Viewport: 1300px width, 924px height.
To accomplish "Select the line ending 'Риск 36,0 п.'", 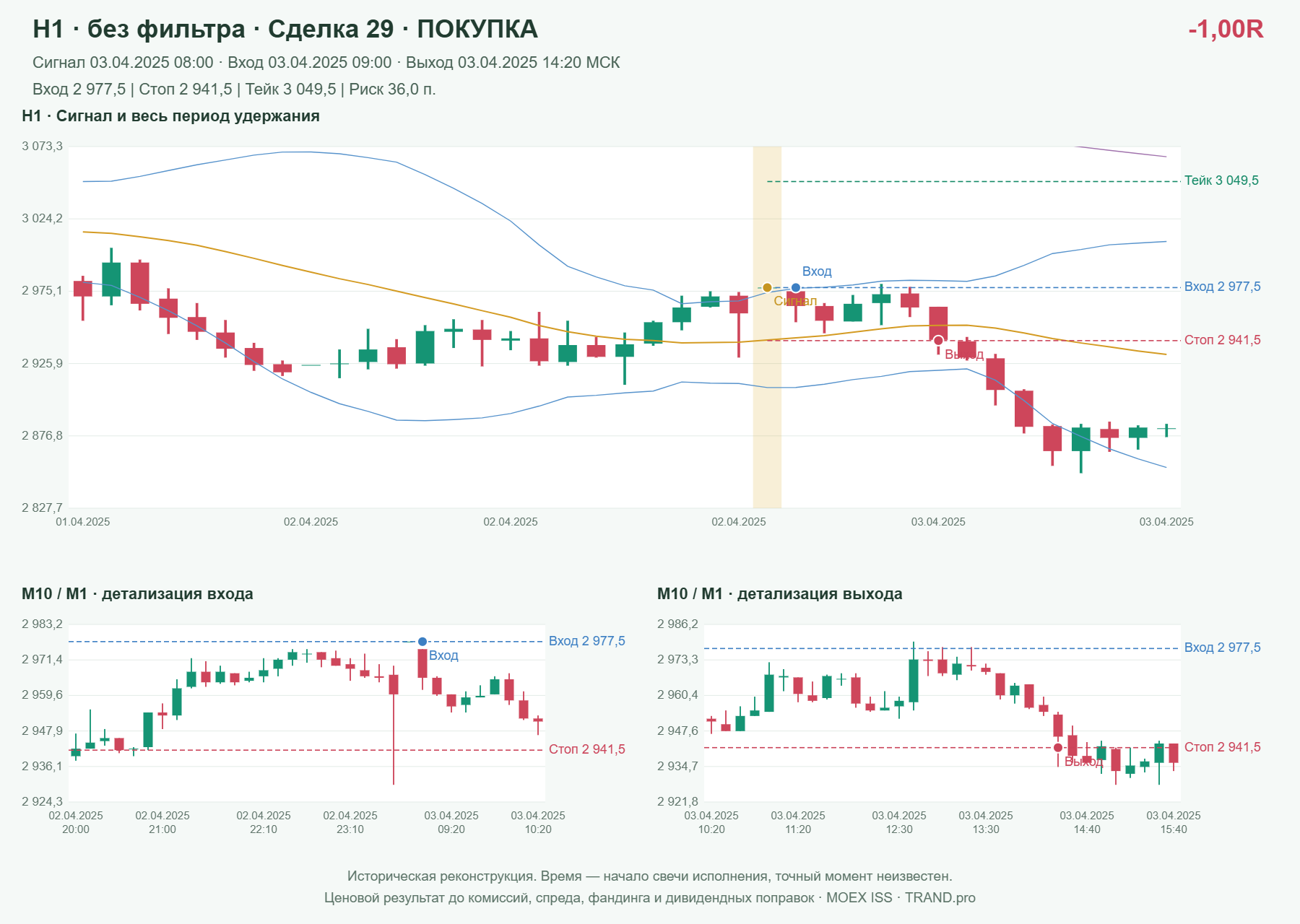I will (x=234, y=90).
